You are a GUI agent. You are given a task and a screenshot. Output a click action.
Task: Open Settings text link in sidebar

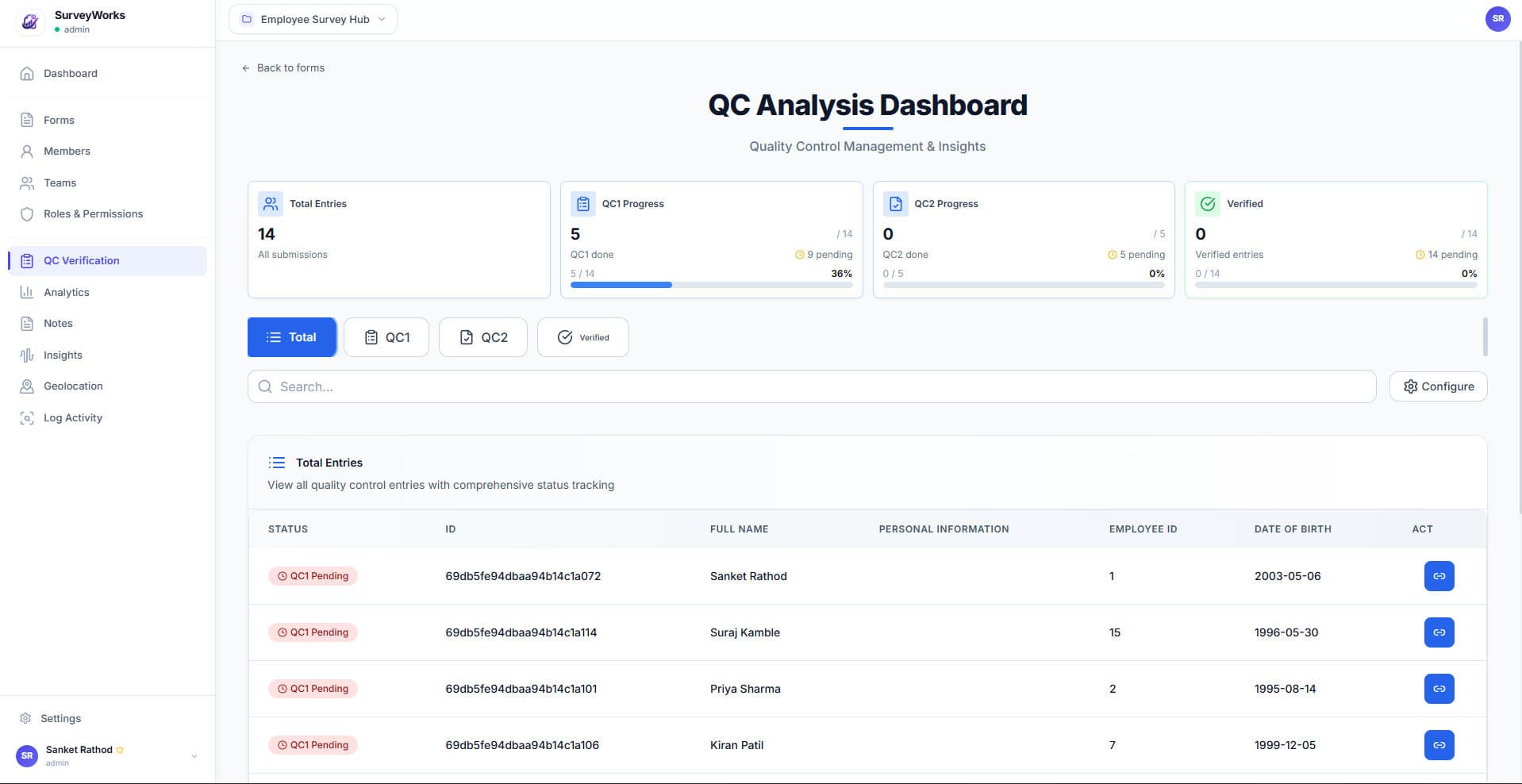(x=60, y=718)
